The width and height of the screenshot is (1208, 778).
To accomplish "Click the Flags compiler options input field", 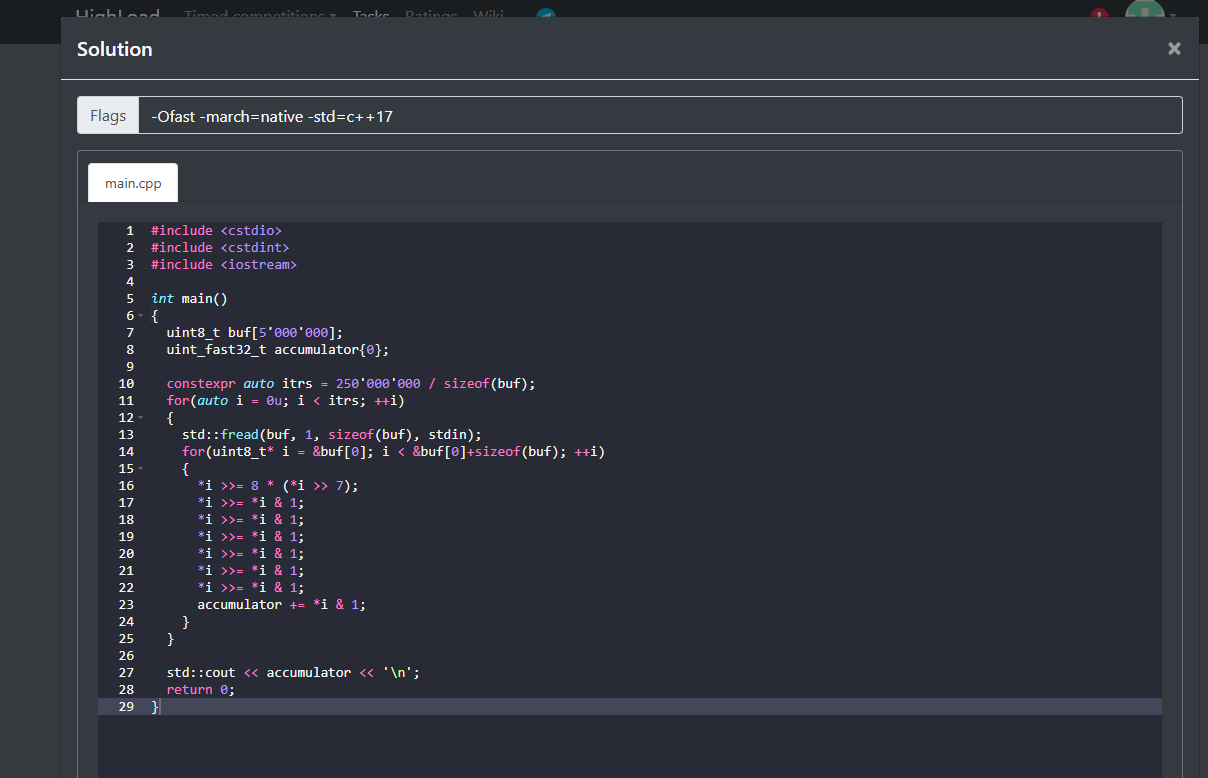I will coord(660,116).
